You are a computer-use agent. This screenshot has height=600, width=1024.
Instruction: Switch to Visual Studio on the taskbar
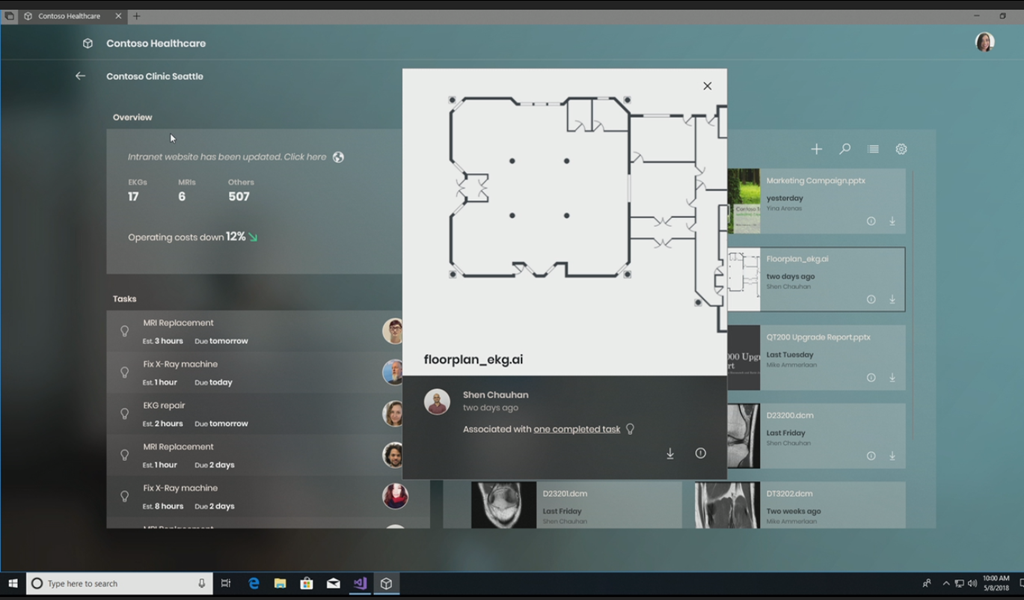tap(360, 583)
